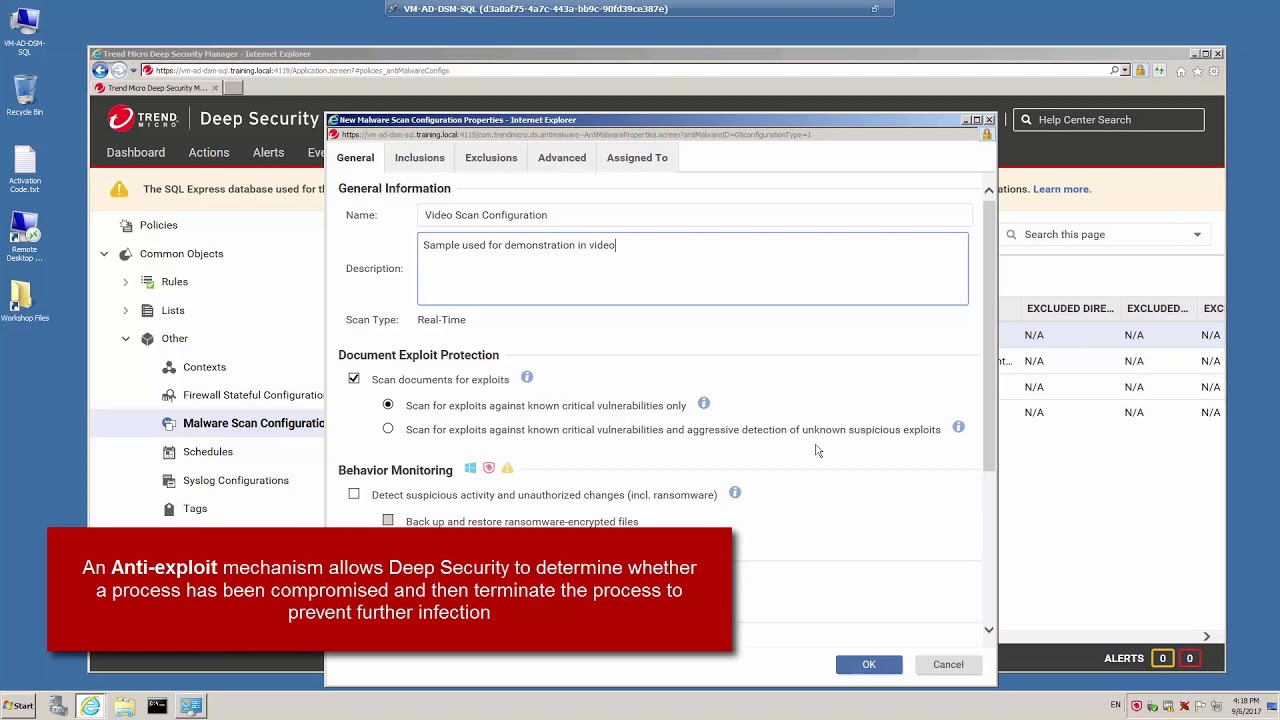Screen dimensions: 1280x720
Task: Follow the Learn more link
Action: point(1062,189)
